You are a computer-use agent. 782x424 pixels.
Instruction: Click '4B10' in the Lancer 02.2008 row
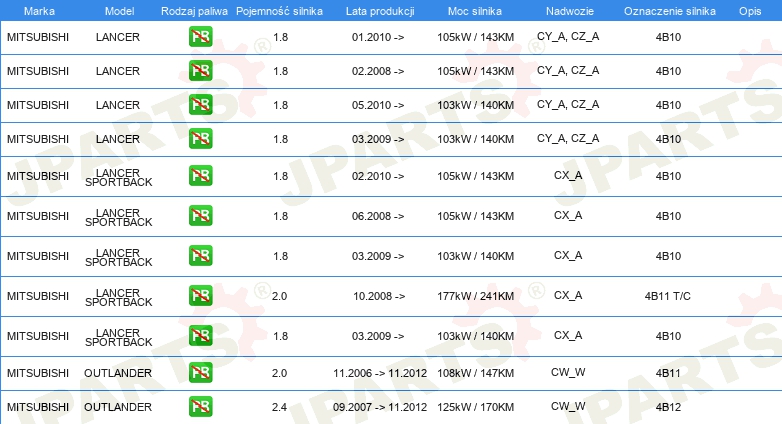point(668,71)
